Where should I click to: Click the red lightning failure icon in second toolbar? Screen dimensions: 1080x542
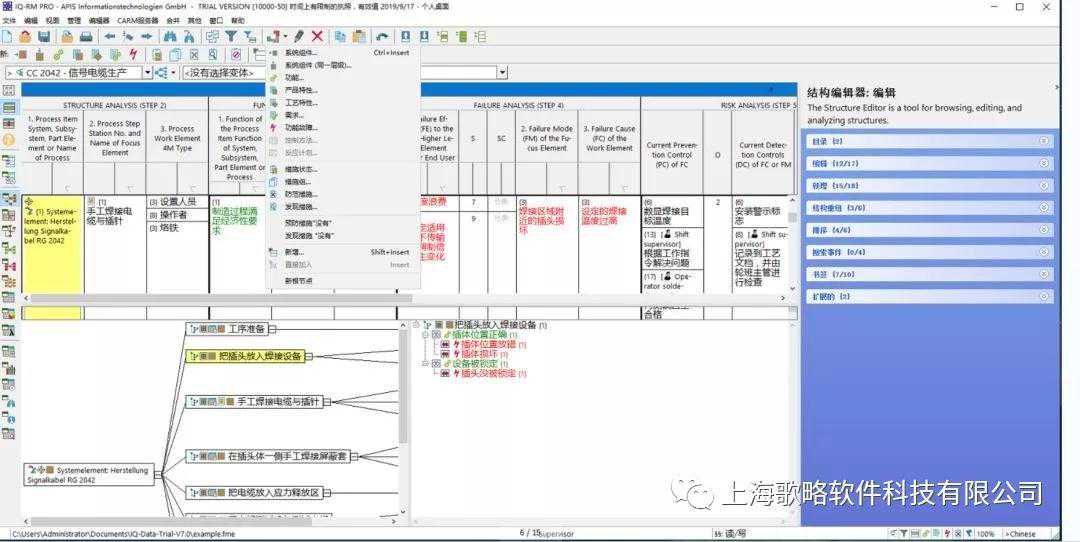[133, 54]
